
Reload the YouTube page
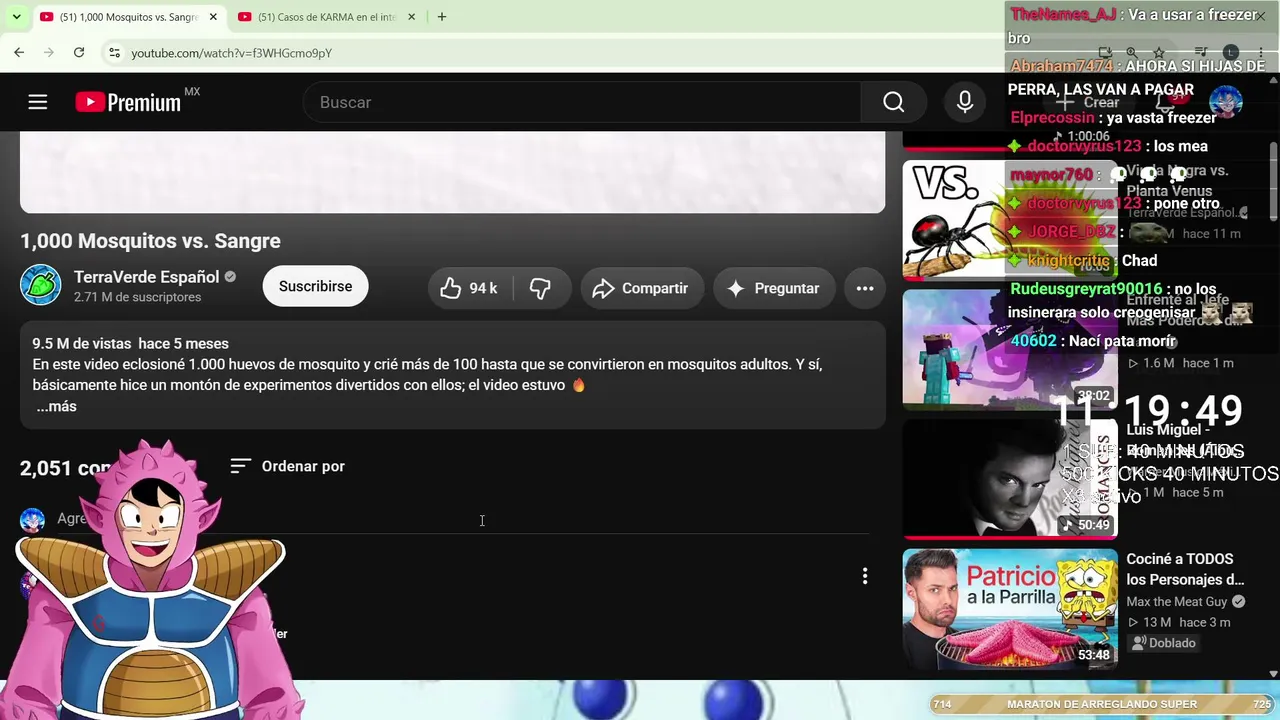[x=79, y=52]
